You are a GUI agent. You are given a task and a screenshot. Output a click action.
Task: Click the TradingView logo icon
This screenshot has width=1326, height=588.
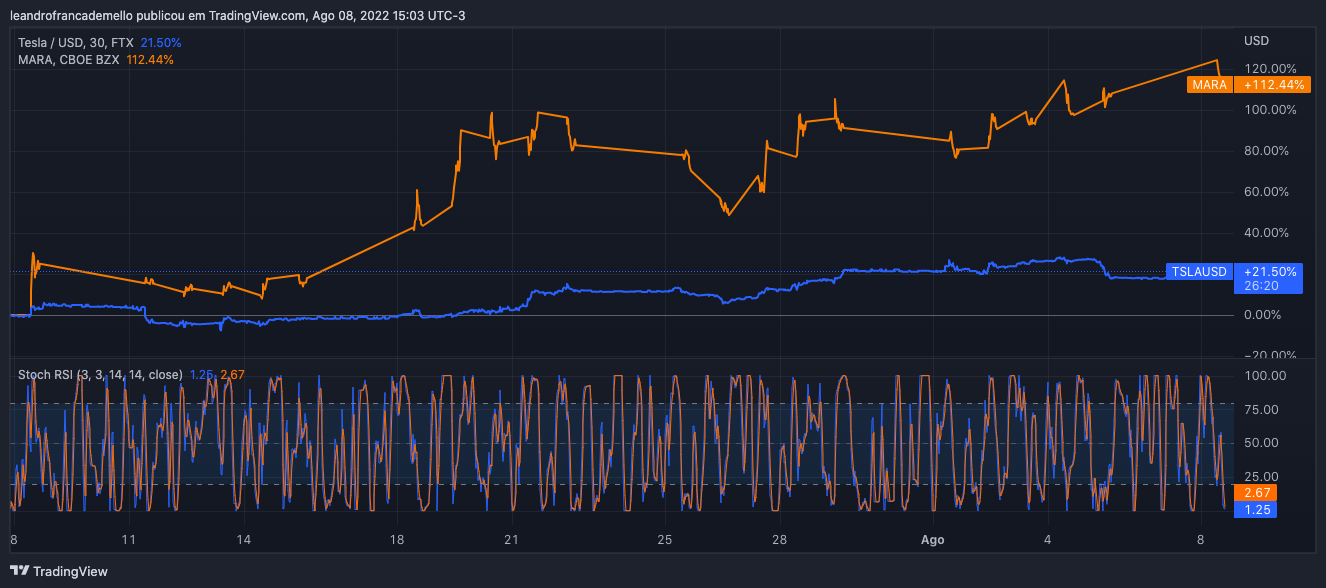(x=19, y=571)
